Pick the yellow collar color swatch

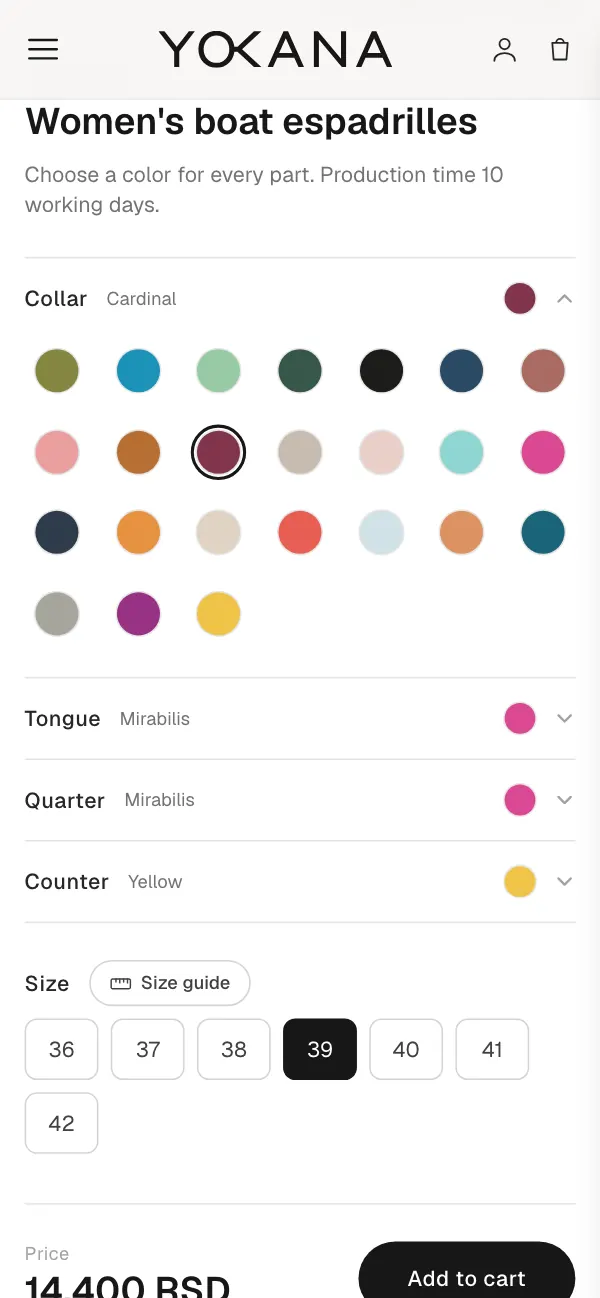tap(218, 613)
